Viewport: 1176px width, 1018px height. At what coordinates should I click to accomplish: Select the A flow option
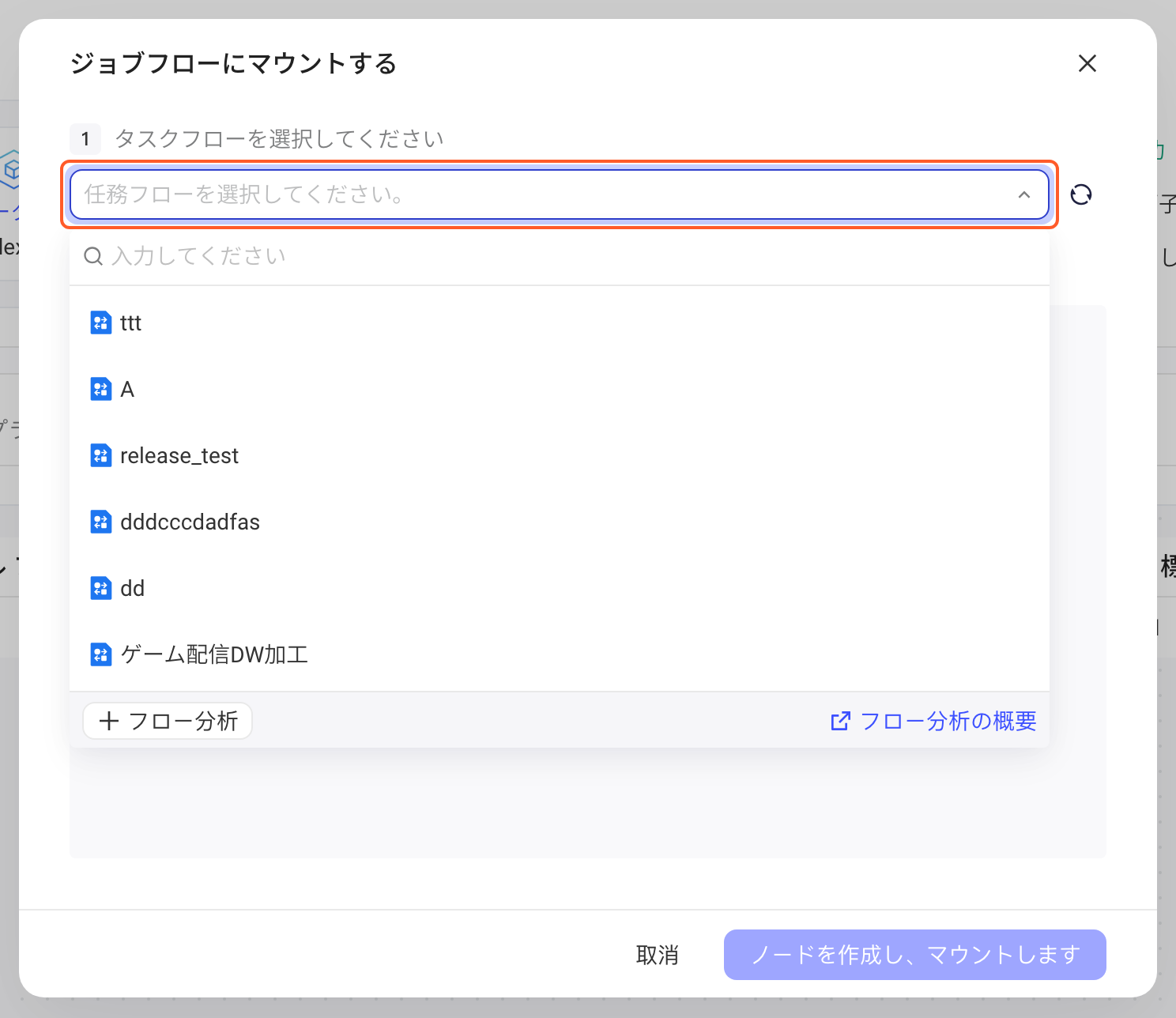tap(560, 389)
